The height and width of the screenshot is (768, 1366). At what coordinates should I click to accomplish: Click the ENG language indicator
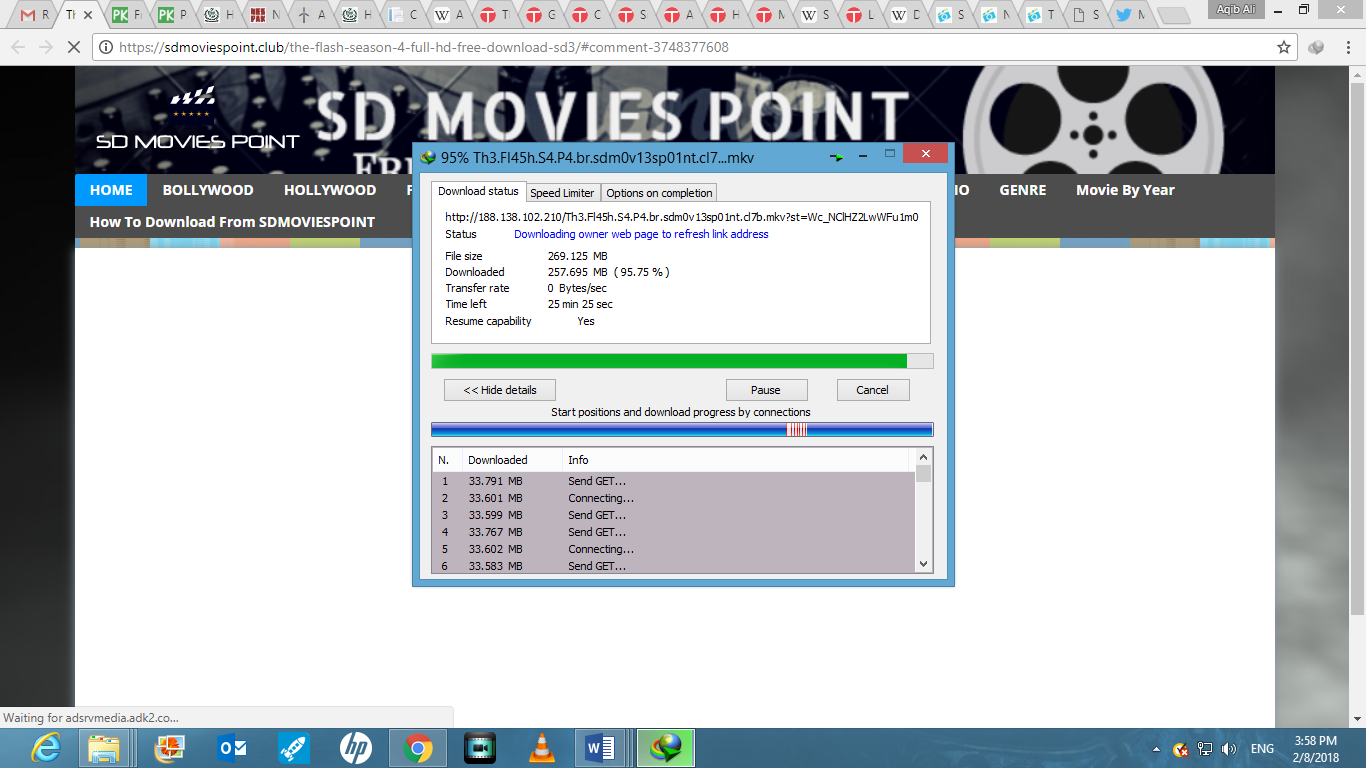(1262, 749)
